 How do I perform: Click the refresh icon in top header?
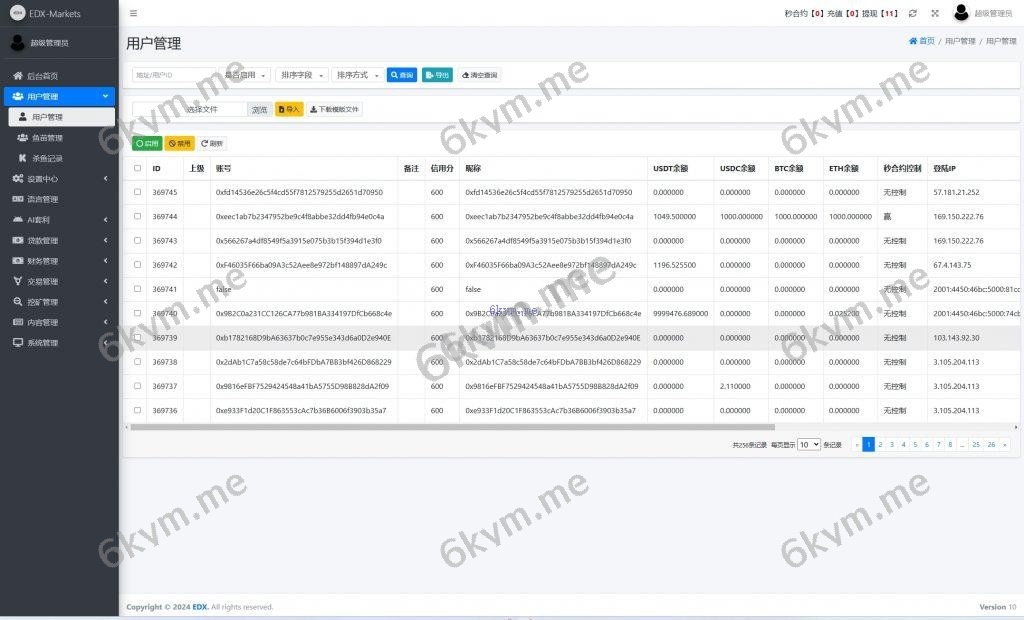(x=912, y=13)
